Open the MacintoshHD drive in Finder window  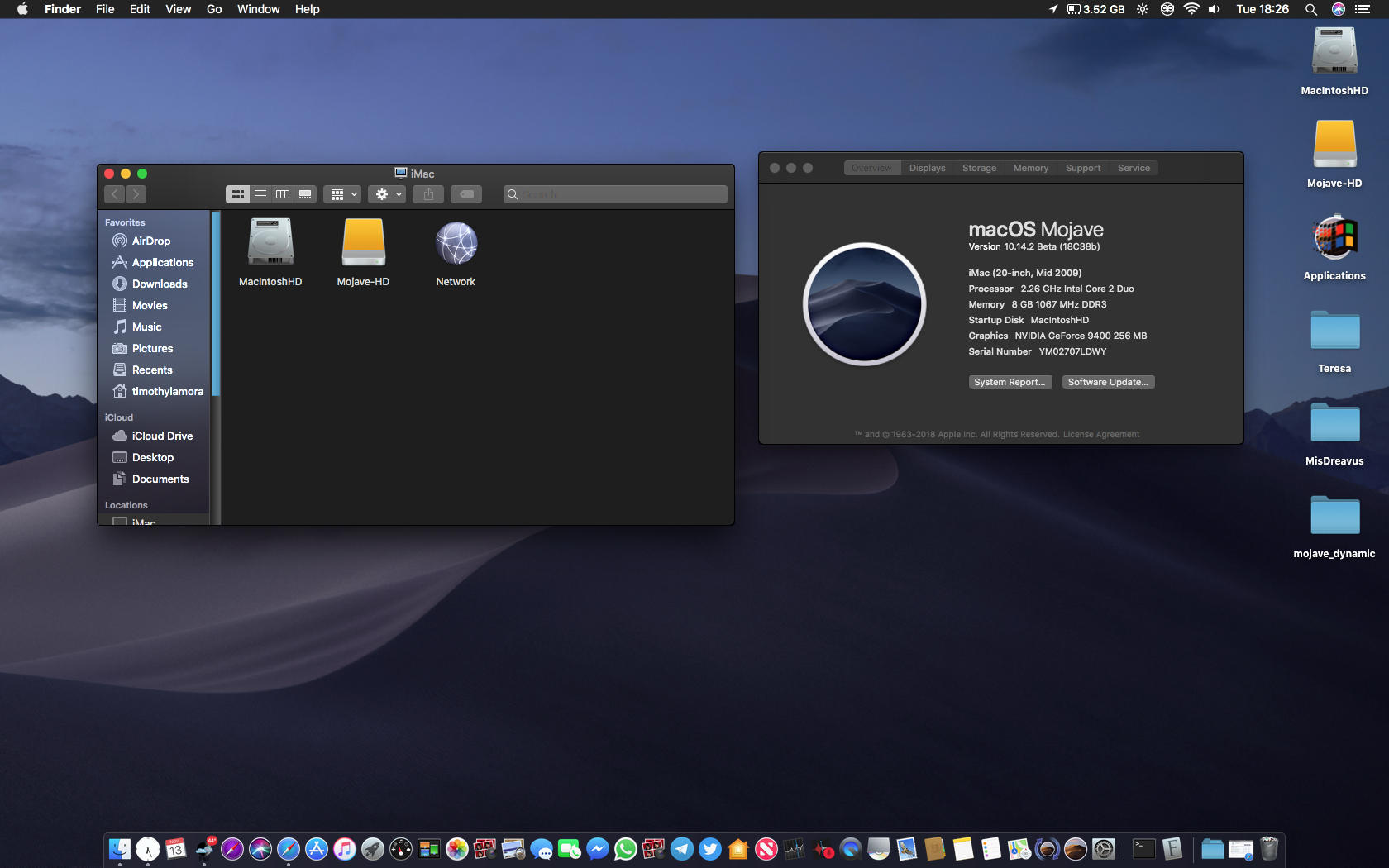[270, 244]
